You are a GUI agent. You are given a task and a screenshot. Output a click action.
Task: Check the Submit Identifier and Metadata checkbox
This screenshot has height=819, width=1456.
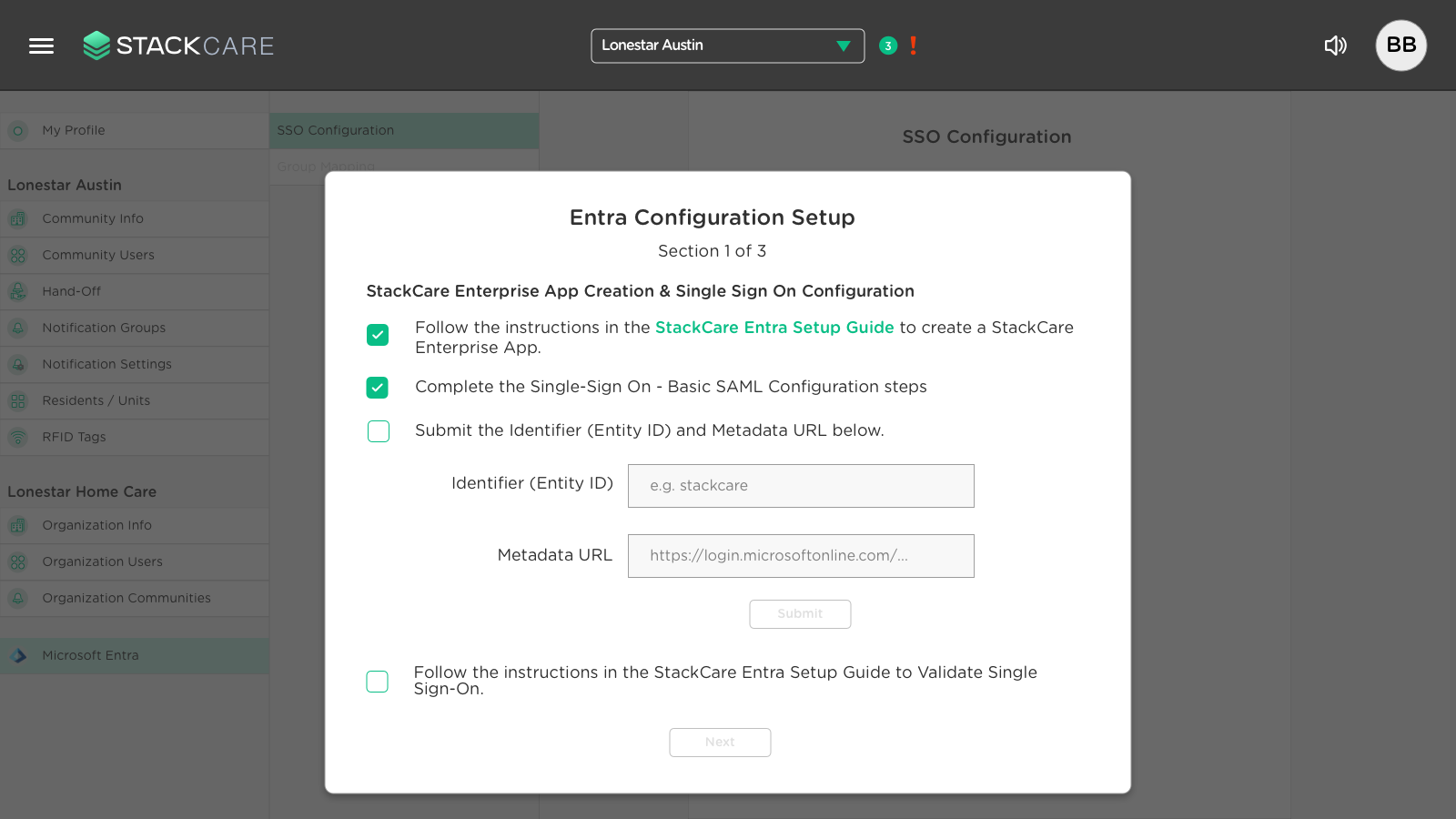(379, 431)
